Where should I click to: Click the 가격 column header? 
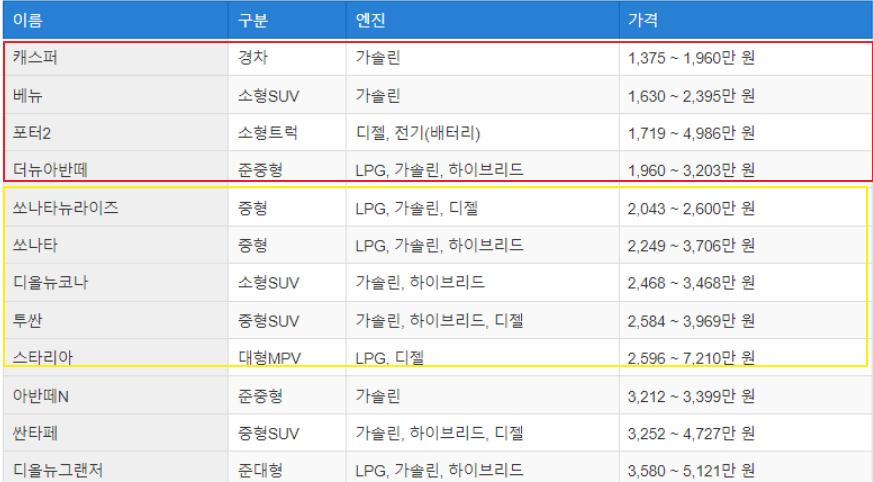coord(746,20)
